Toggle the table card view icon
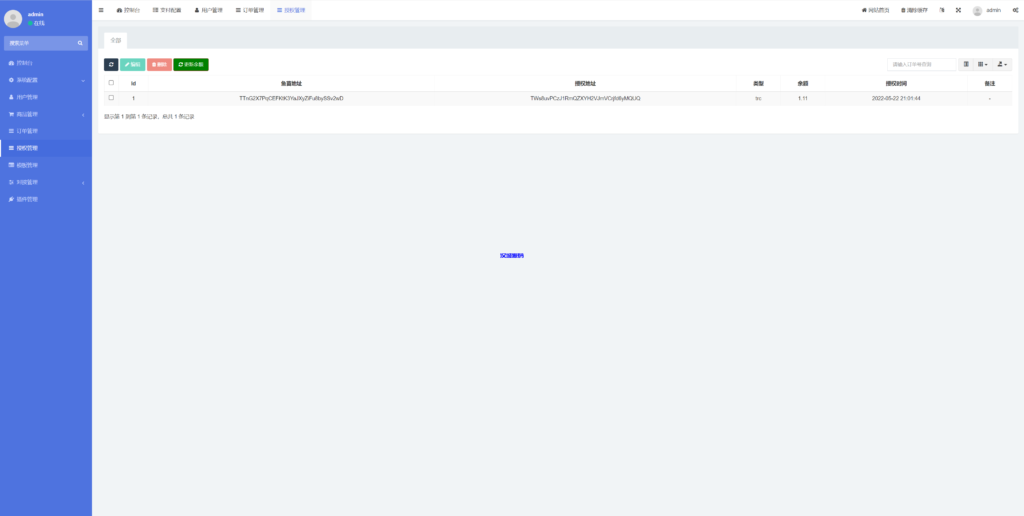 click(966, 64)
